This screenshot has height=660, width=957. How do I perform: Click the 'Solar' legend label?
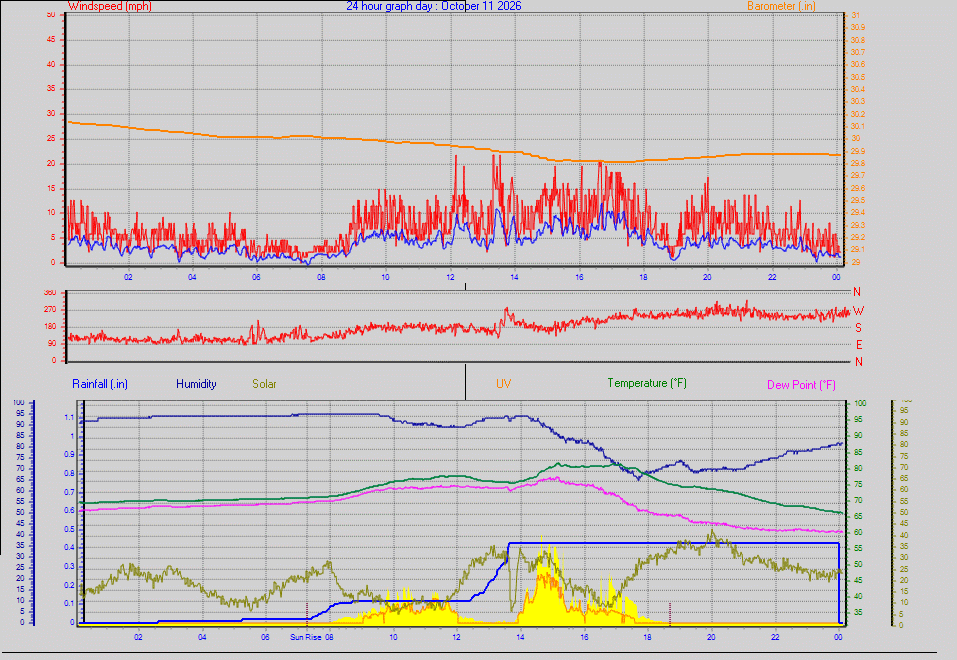click(264, 384)
